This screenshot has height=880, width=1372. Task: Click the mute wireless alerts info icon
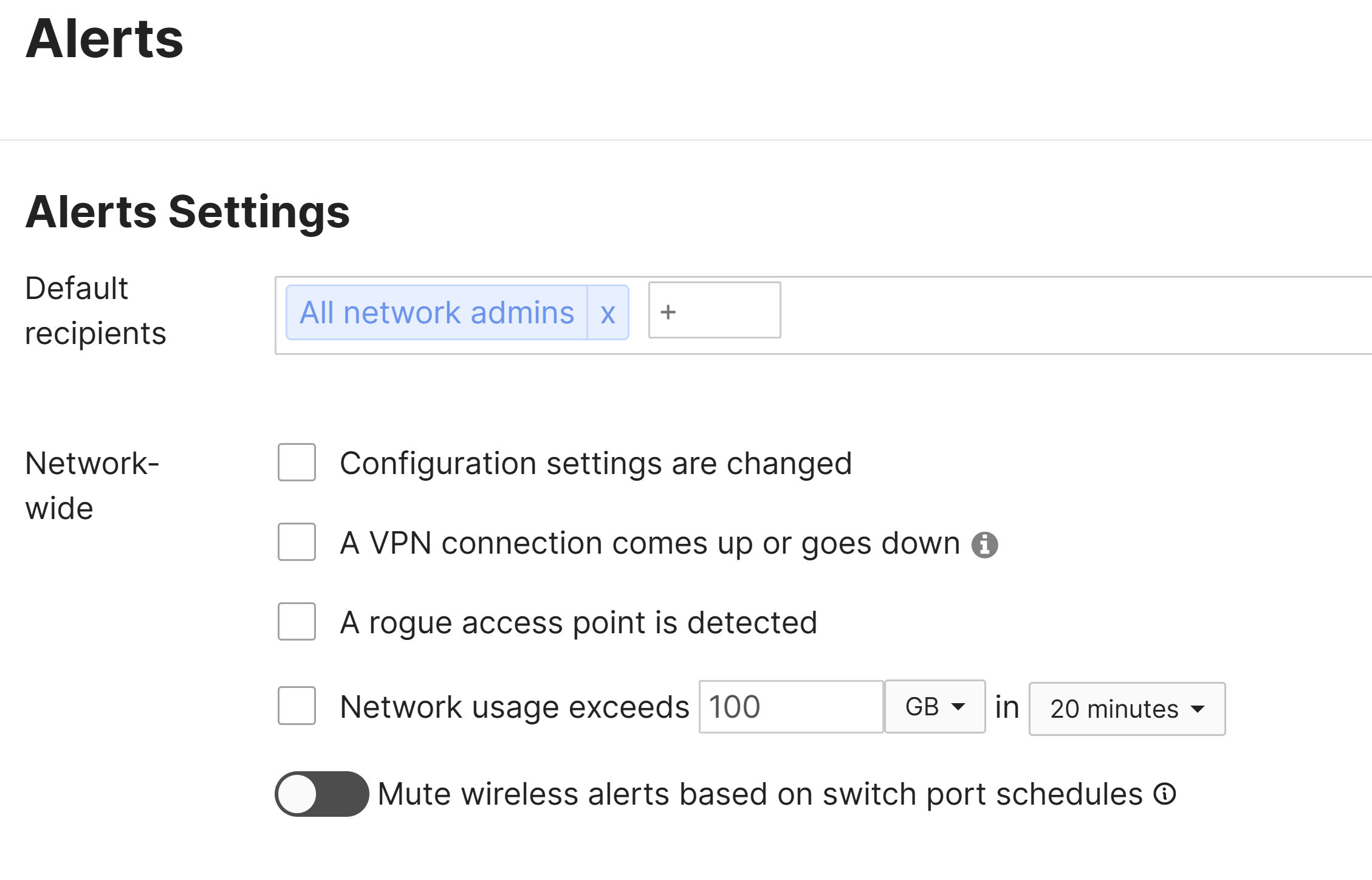1165,794
